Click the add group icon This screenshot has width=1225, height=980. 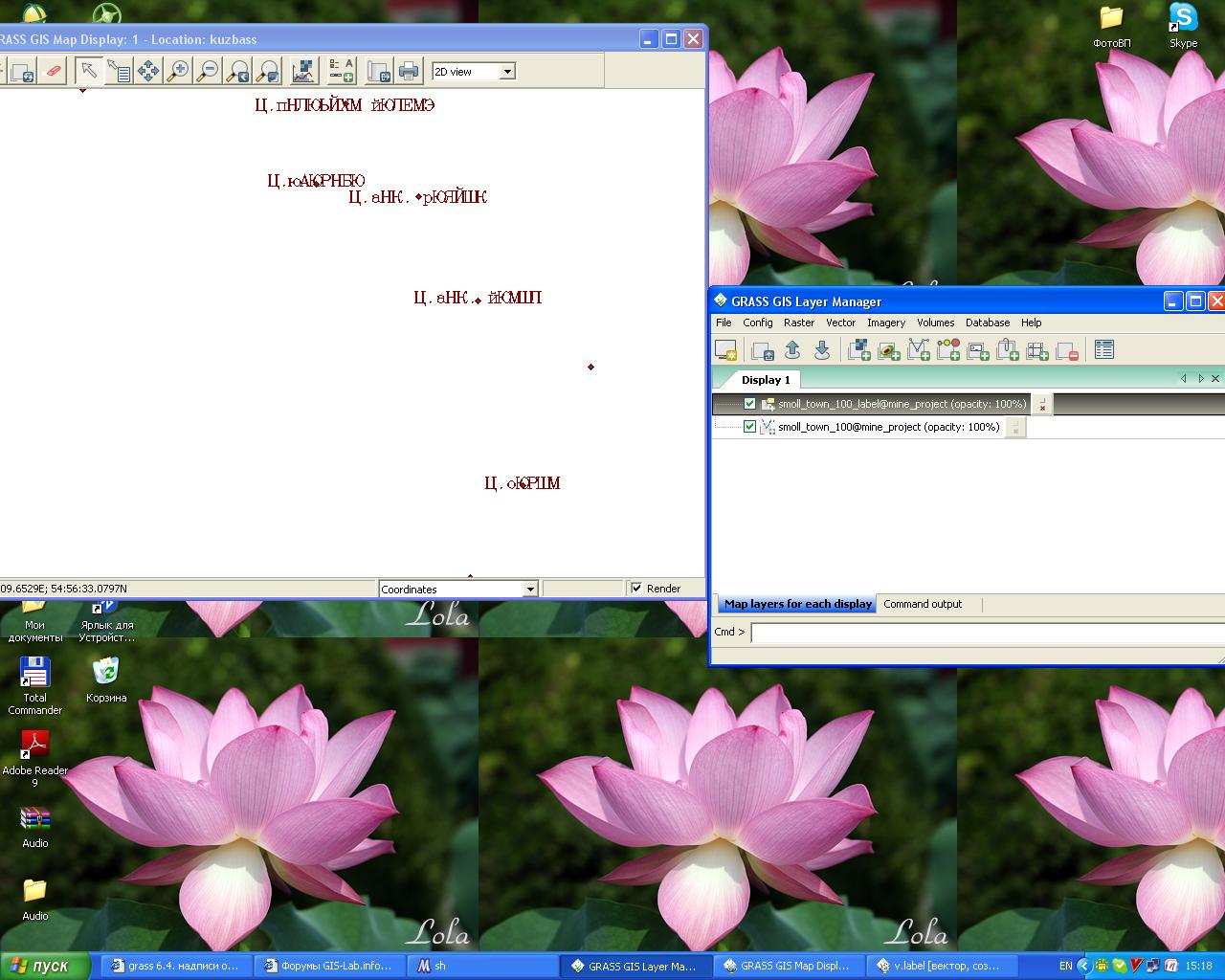(x=1008, y=350)
